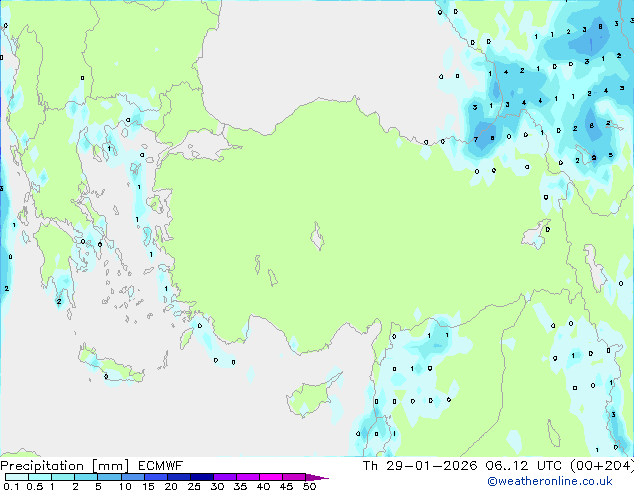Select the "06..12 UTC" time range text
The image size is (634, 490).
click(x=523, y=466)
